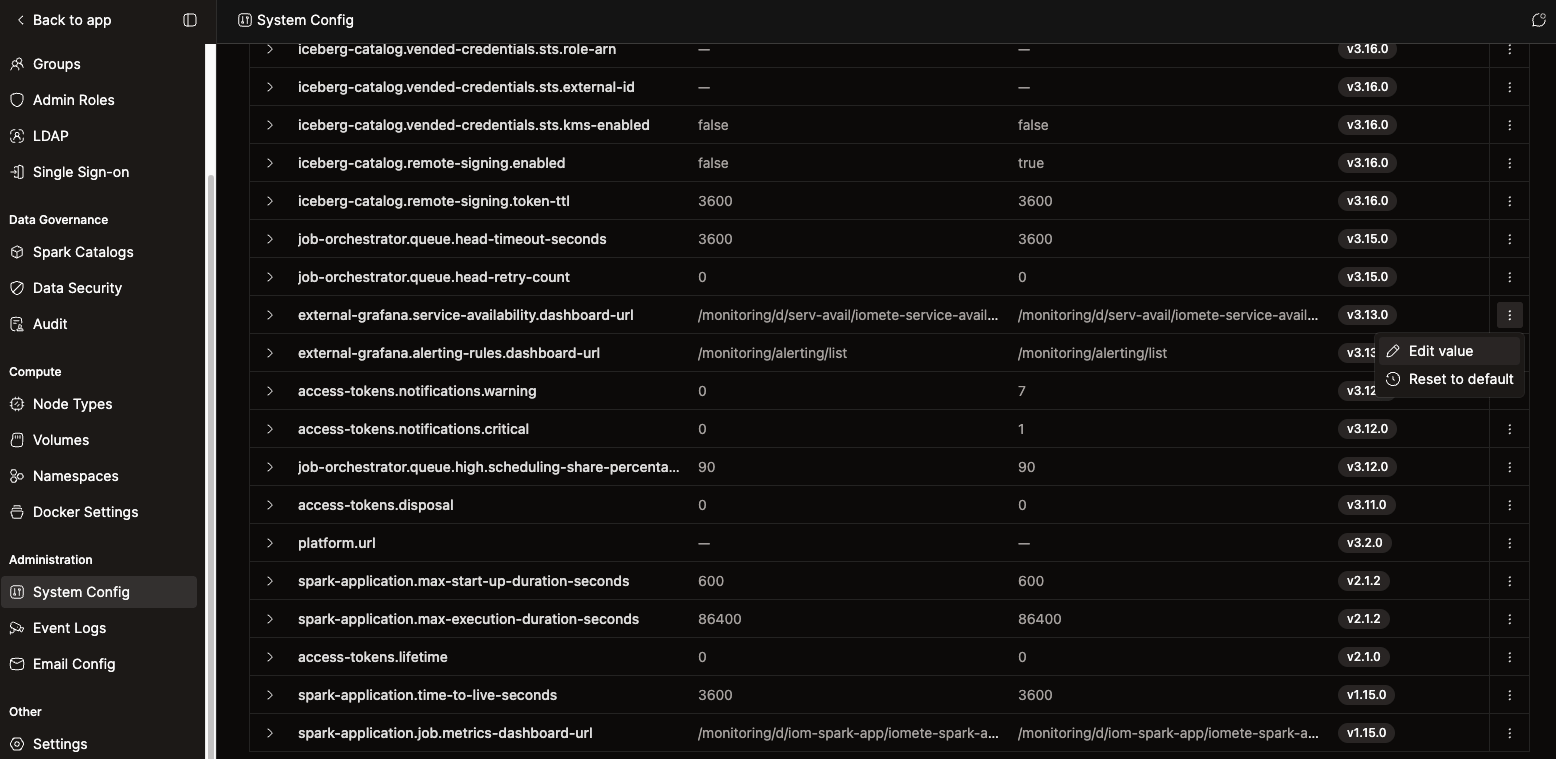1556x759 pixels.
Task: Open the Single Sign-on link
Action: (x=99, y=172)
